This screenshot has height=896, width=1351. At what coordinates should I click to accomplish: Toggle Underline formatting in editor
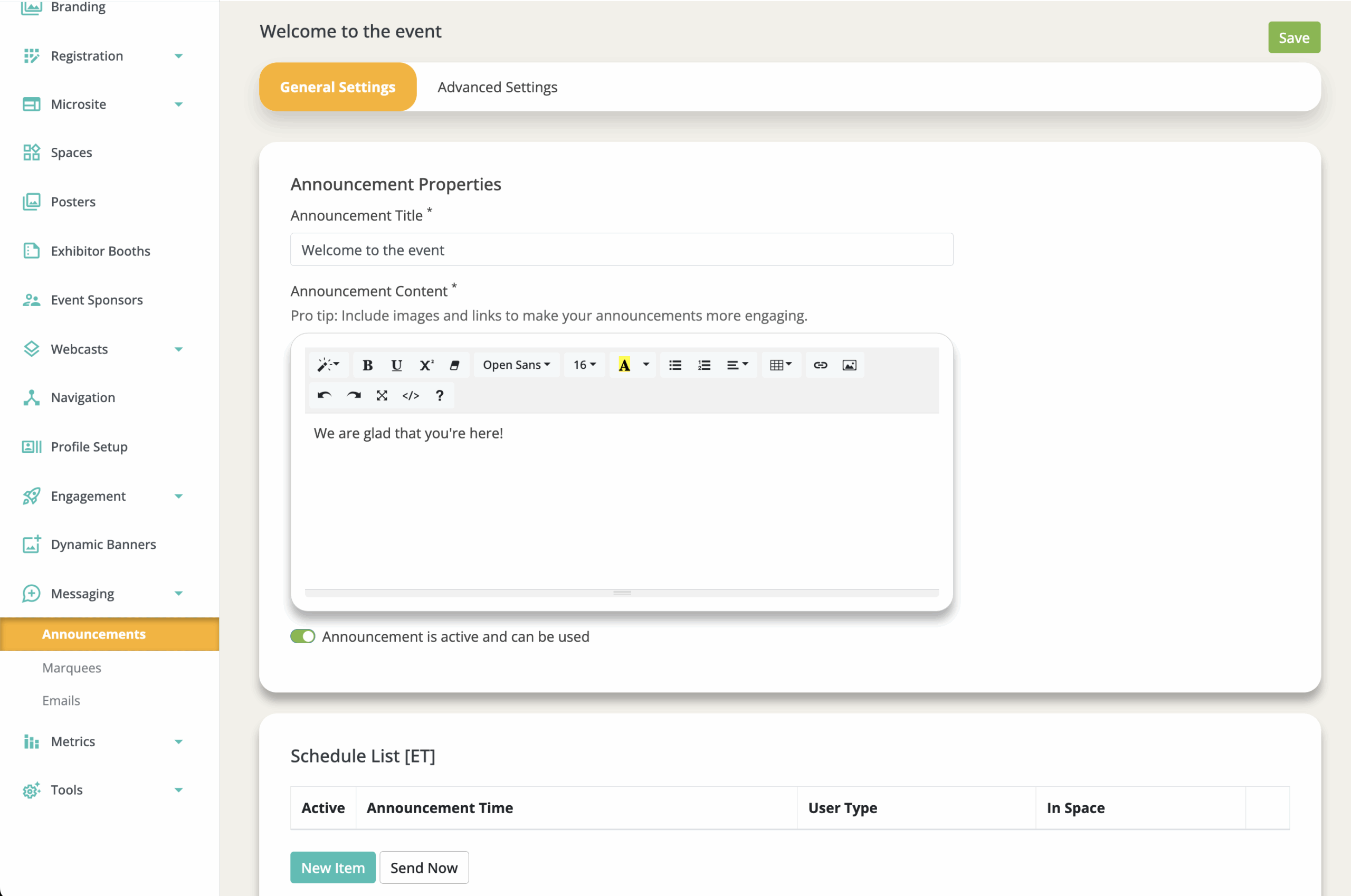click(x=396, y=365)
